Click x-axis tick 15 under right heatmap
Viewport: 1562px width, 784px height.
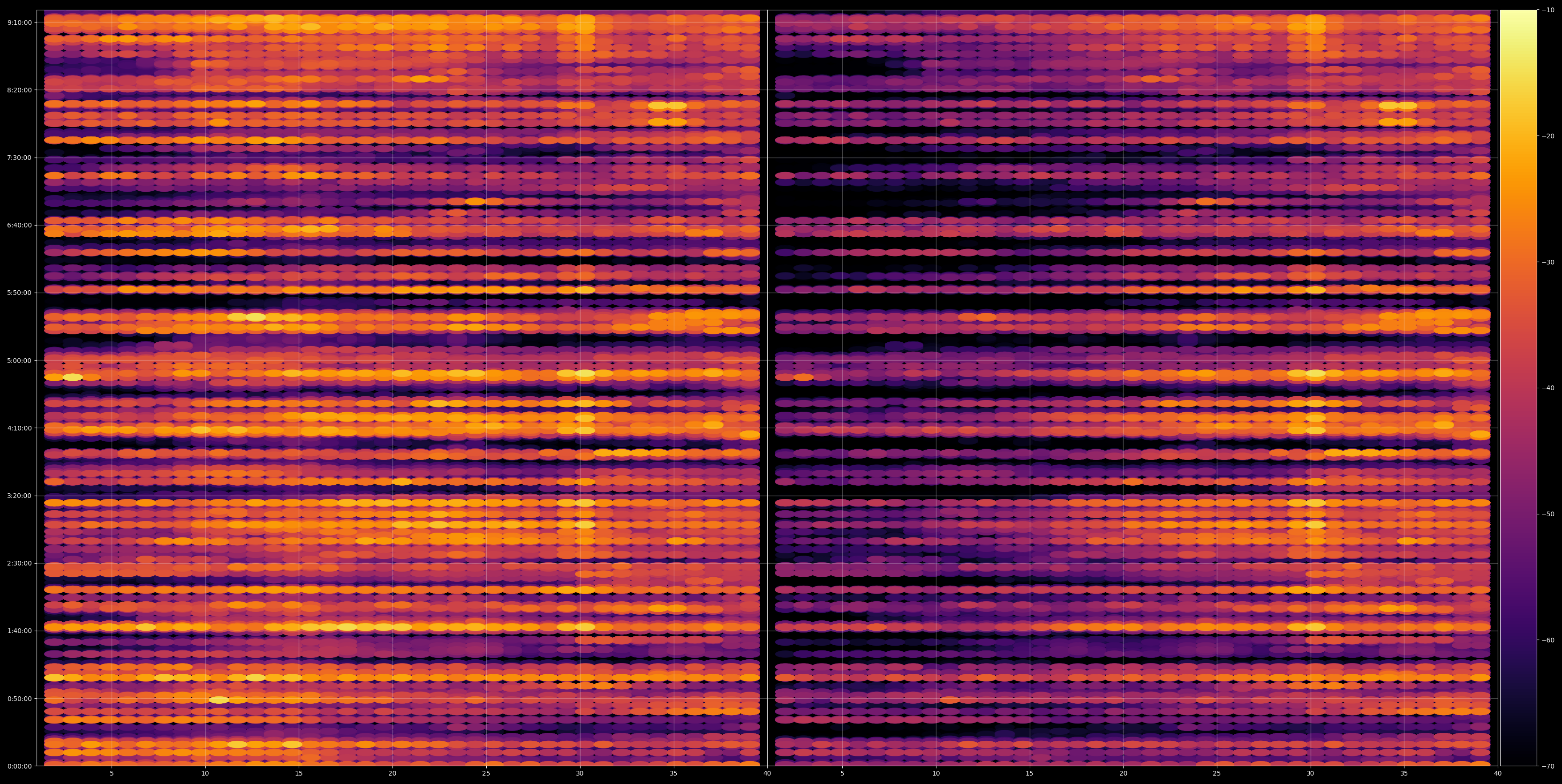tap(1030, 774)
